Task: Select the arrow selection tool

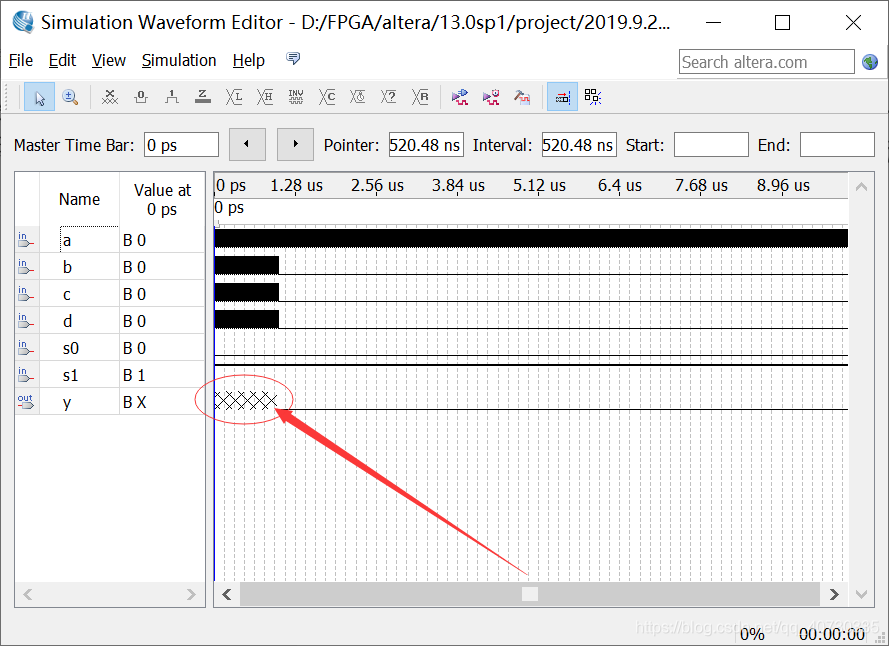Action: click(39, 98)
